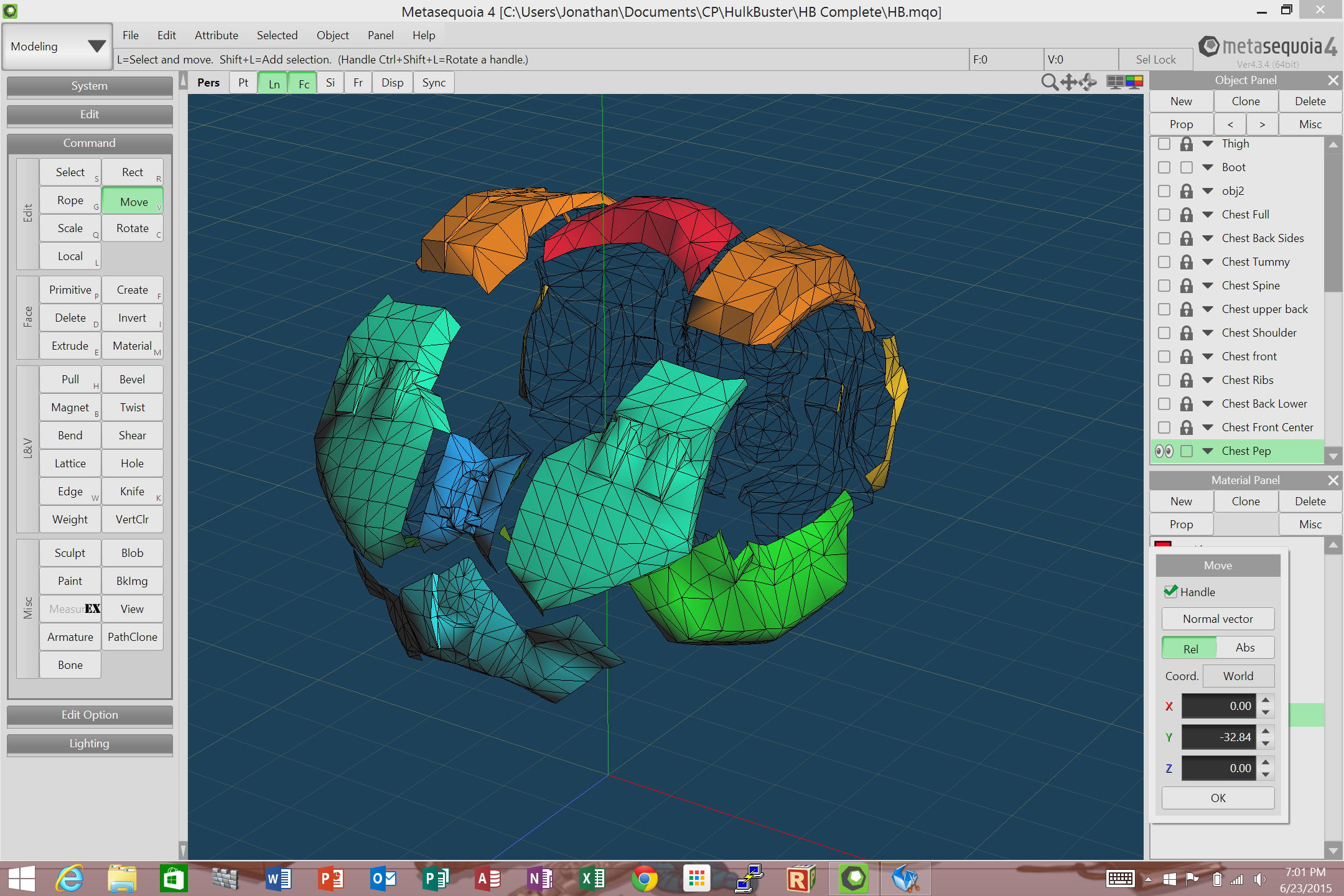Toggle the lock icon on Chest Front Center
Image resolution: width=1344 pixels, height=896 pixels.
tap(1187, 427)
